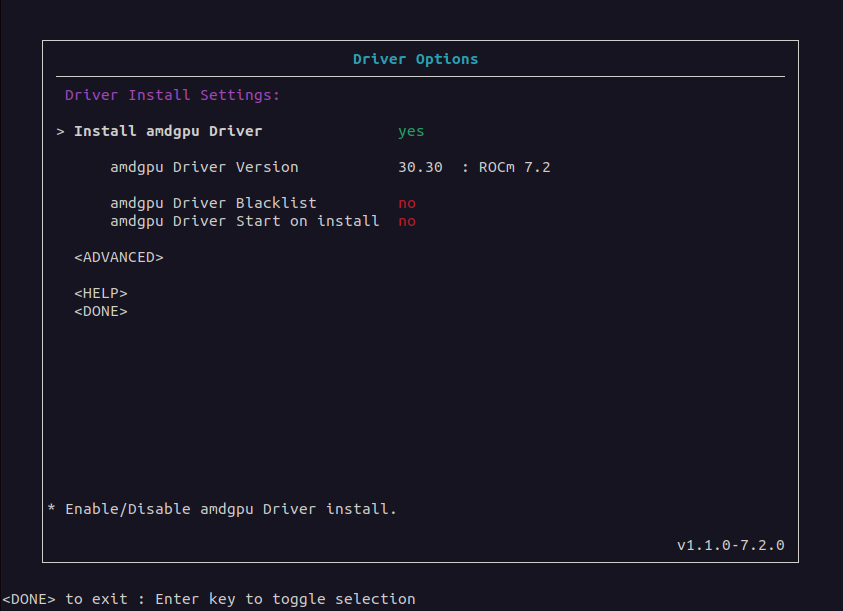Click the ROCm 7.2 version label
This screenshot has width=843, height=611.
pyautogui.click(x=514, y=167)
